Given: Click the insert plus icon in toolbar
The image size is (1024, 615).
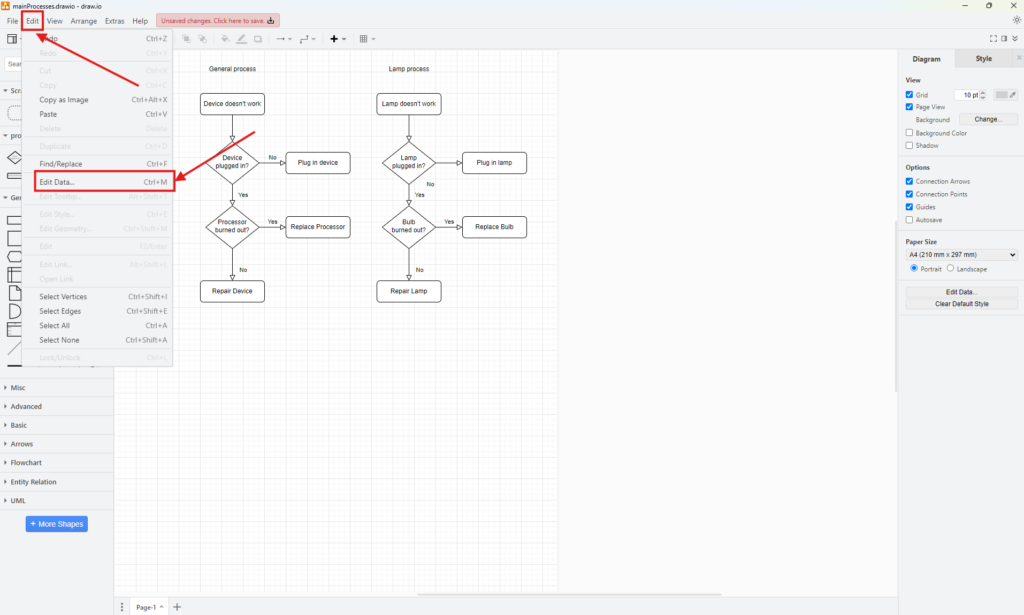Looking at the screenshot, I should point(335,39).
